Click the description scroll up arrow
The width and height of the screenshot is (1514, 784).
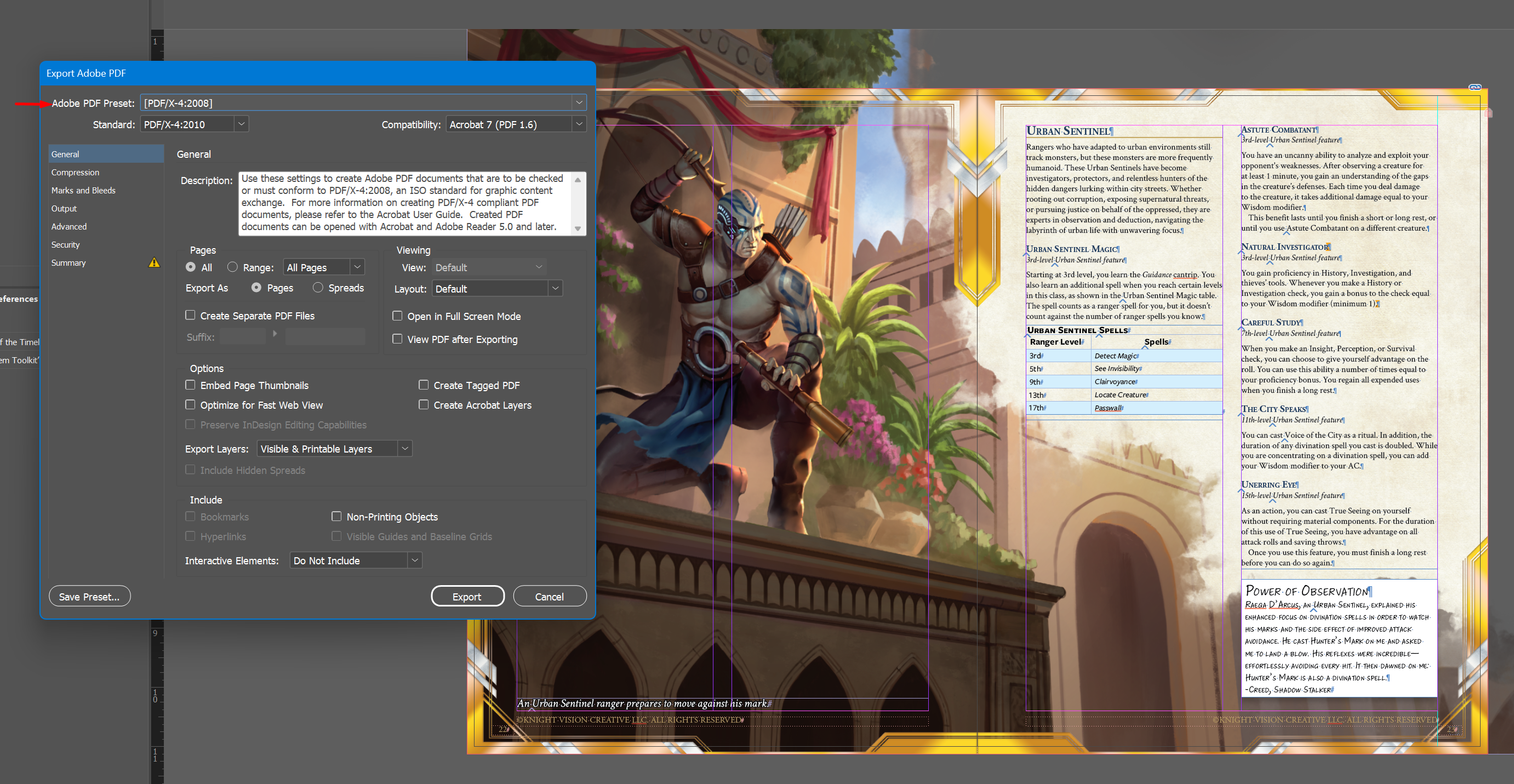point(578,180)
